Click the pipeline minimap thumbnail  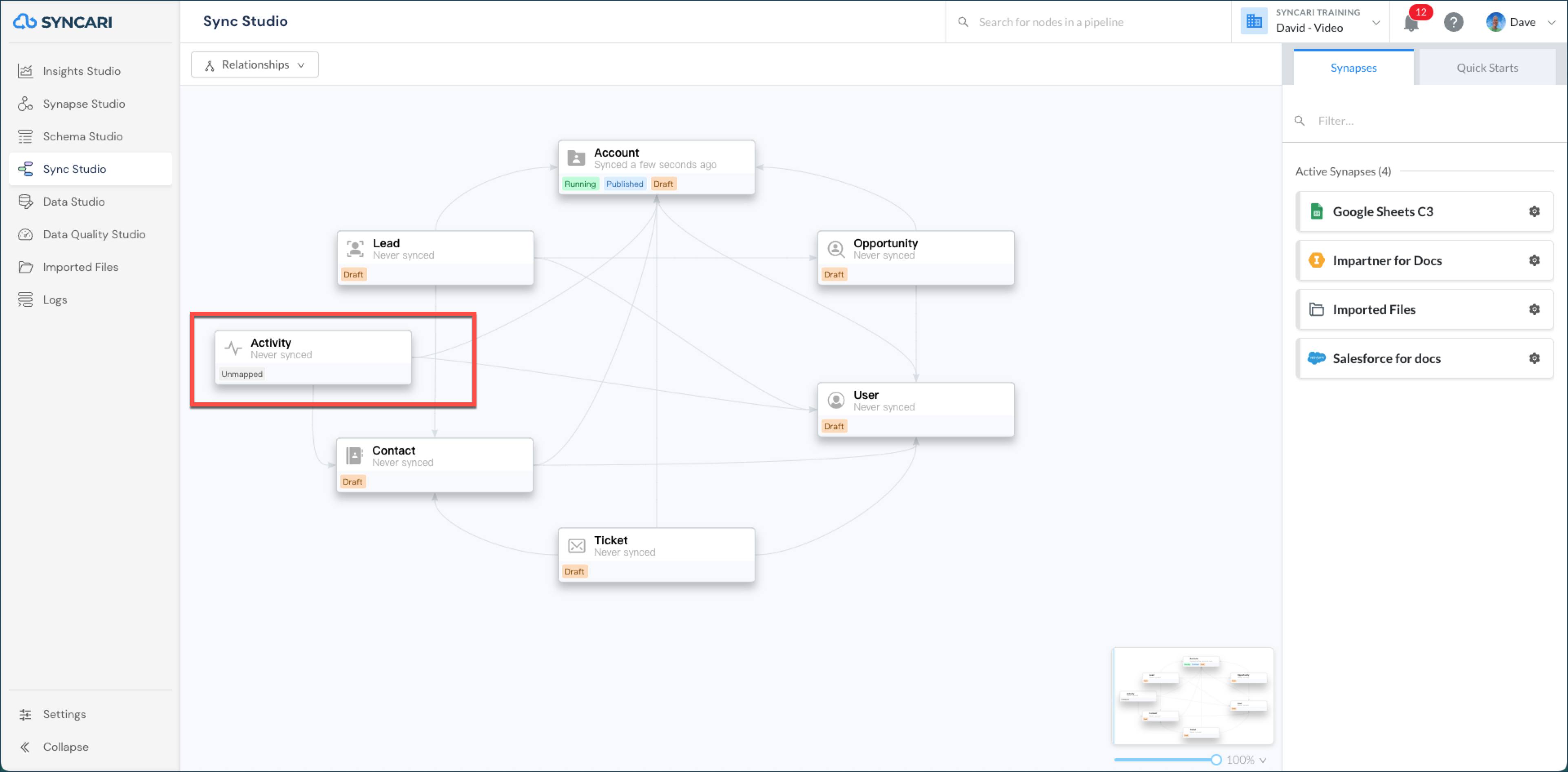point(1193,696)
